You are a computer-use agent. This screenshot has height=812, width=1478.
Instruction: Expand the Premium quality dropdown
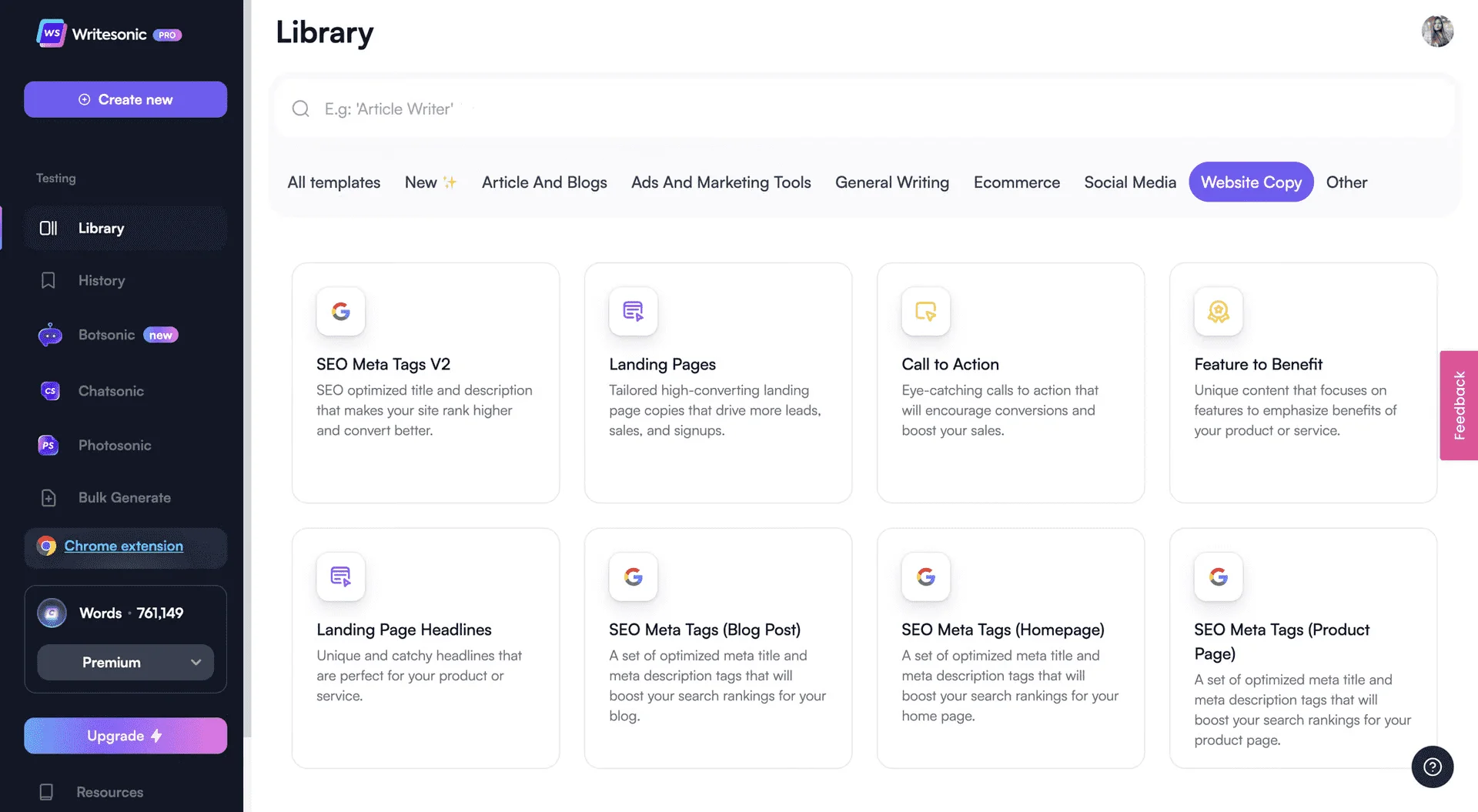tap(125, 663)
